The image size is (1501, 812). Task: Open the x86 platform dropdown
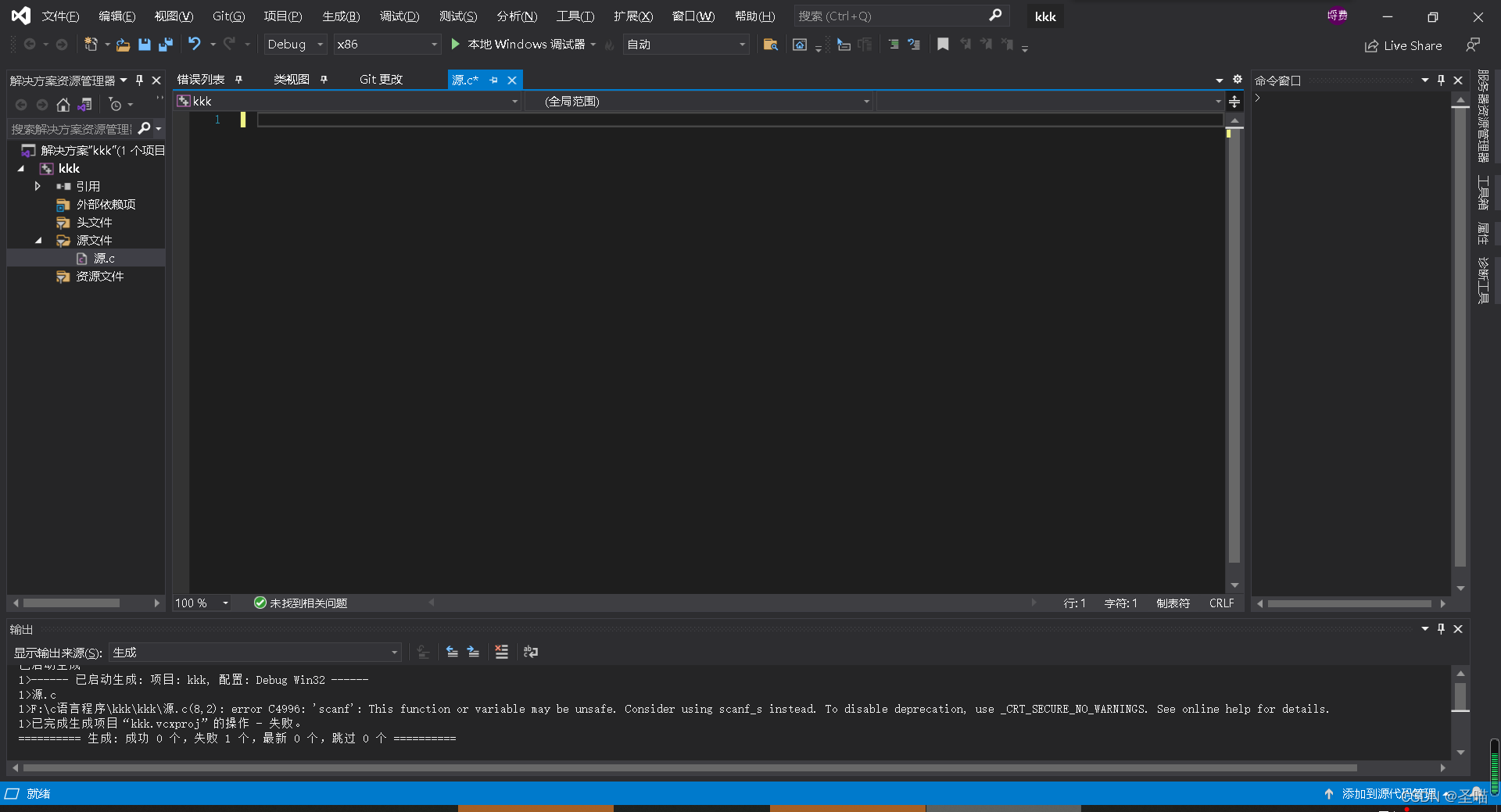tap(386, 45)
